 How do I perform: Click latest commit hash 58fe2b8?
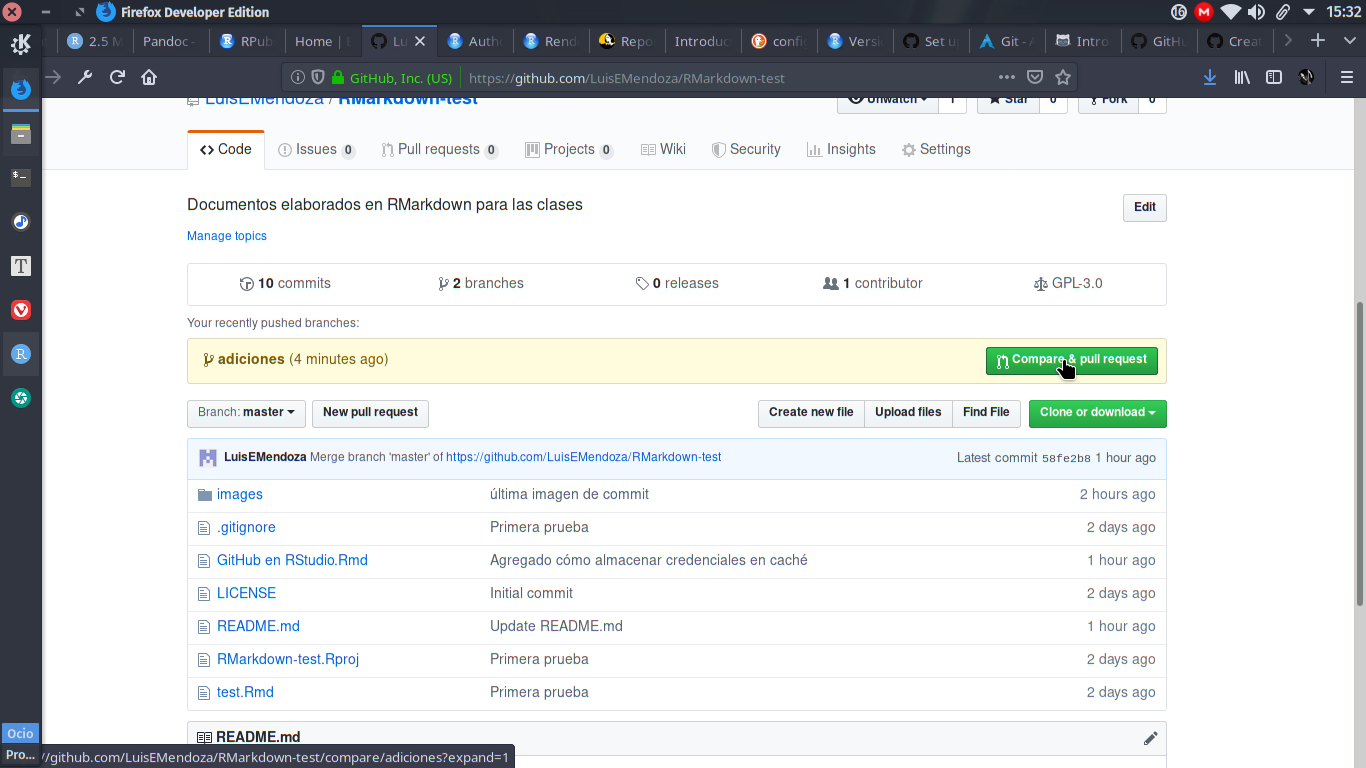point(1066,458)
